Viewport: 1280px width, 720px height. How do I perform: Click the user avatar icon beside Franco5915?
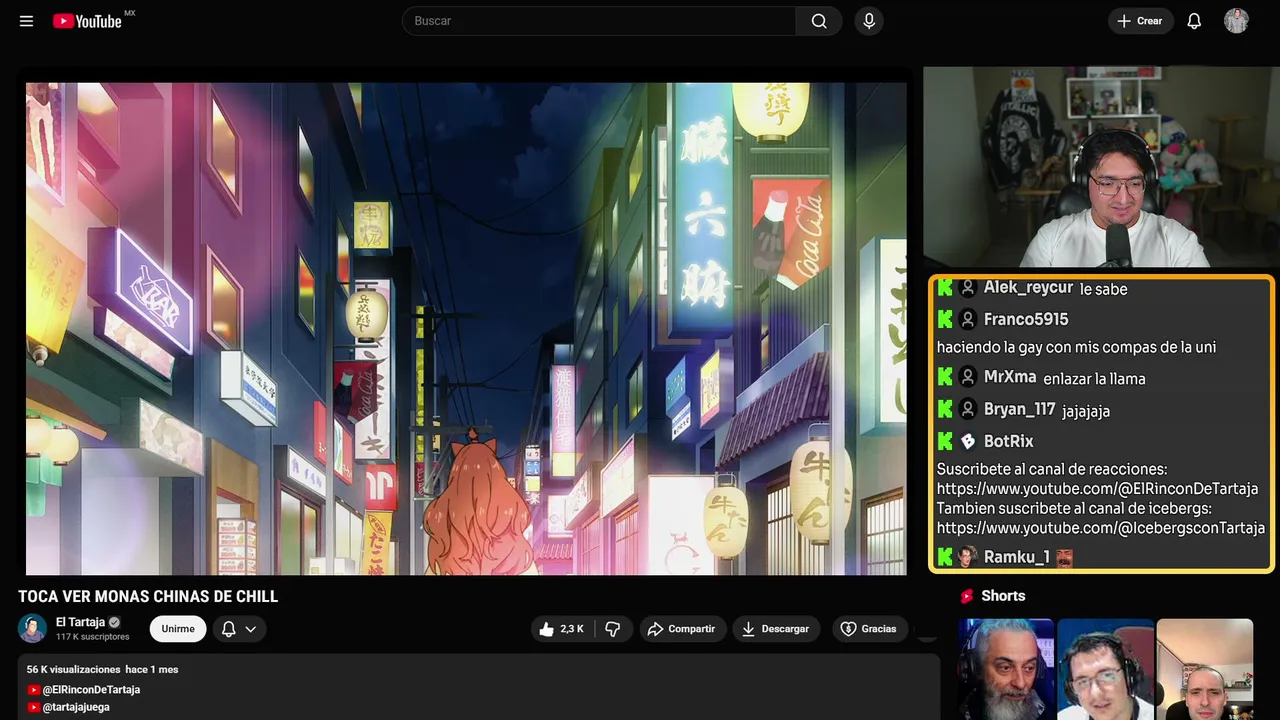968,319
